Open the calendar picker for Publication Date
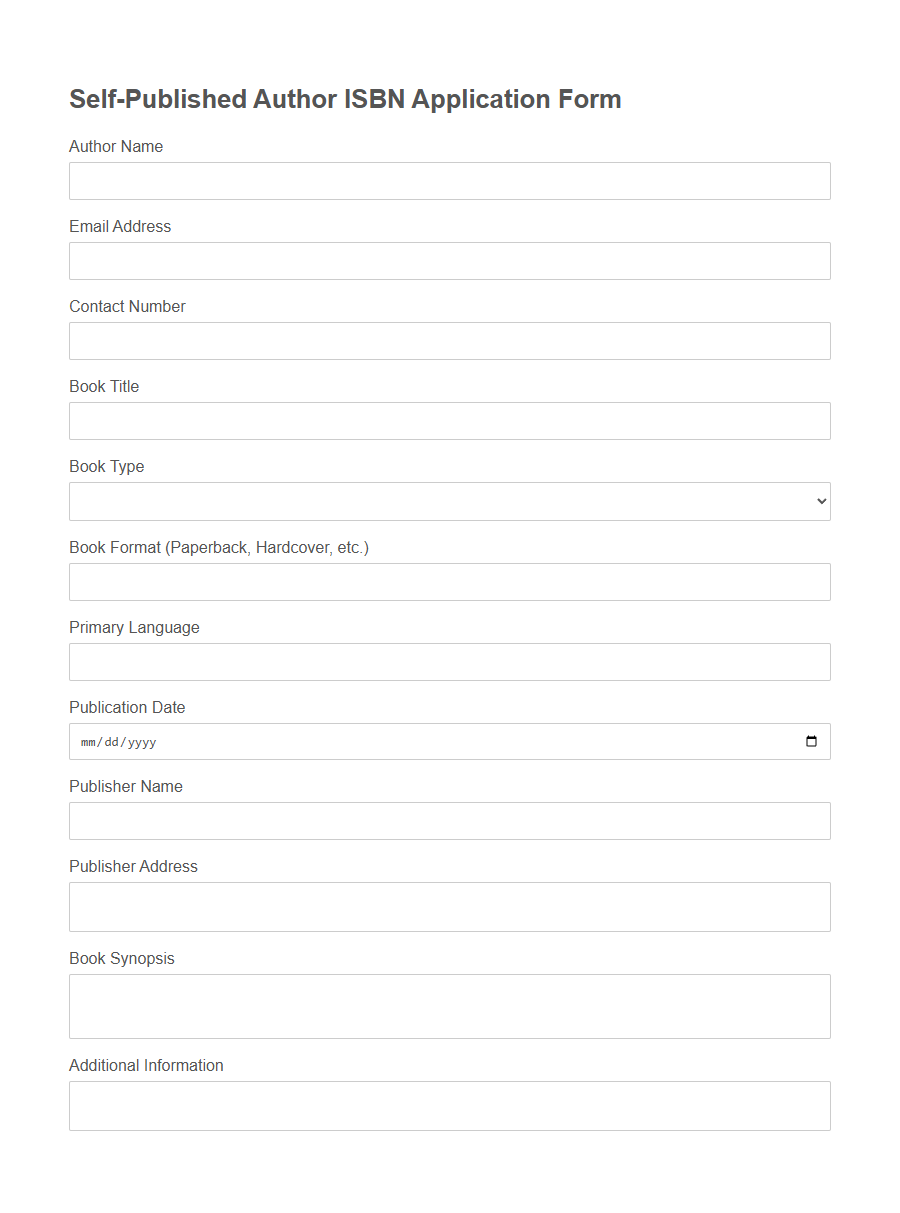The width and height of the screenshot is (900, 1213). click(x=810, y=741)
